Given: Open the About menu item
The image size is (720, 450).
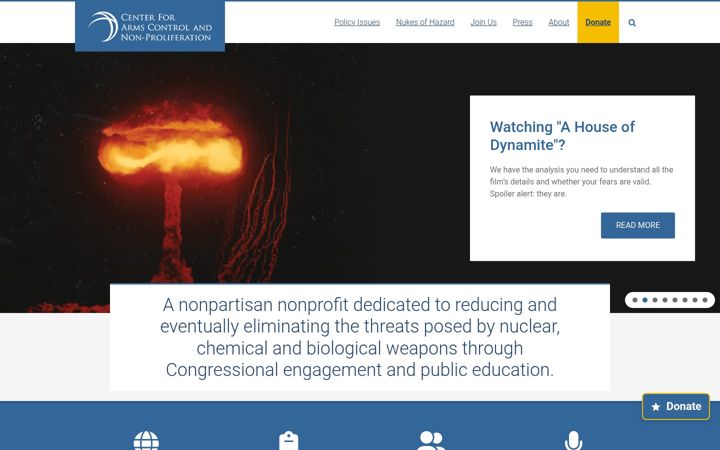Looking at the screenshot, I should (559, 22).
